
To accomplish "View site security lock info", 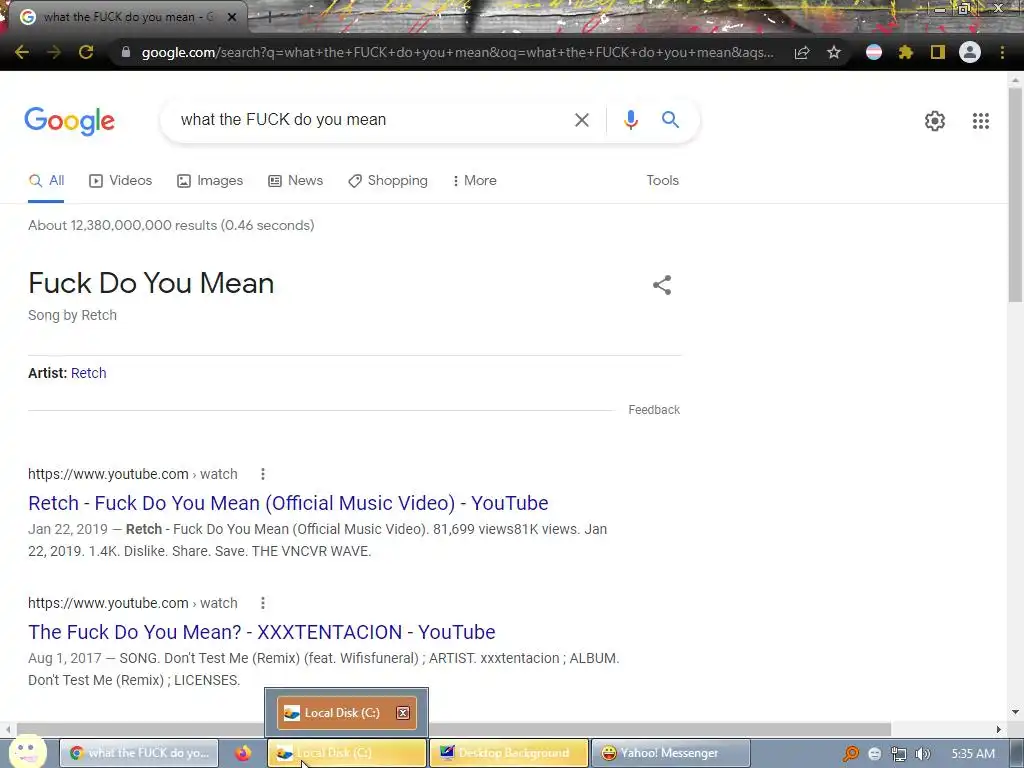I will click(126, 52).
